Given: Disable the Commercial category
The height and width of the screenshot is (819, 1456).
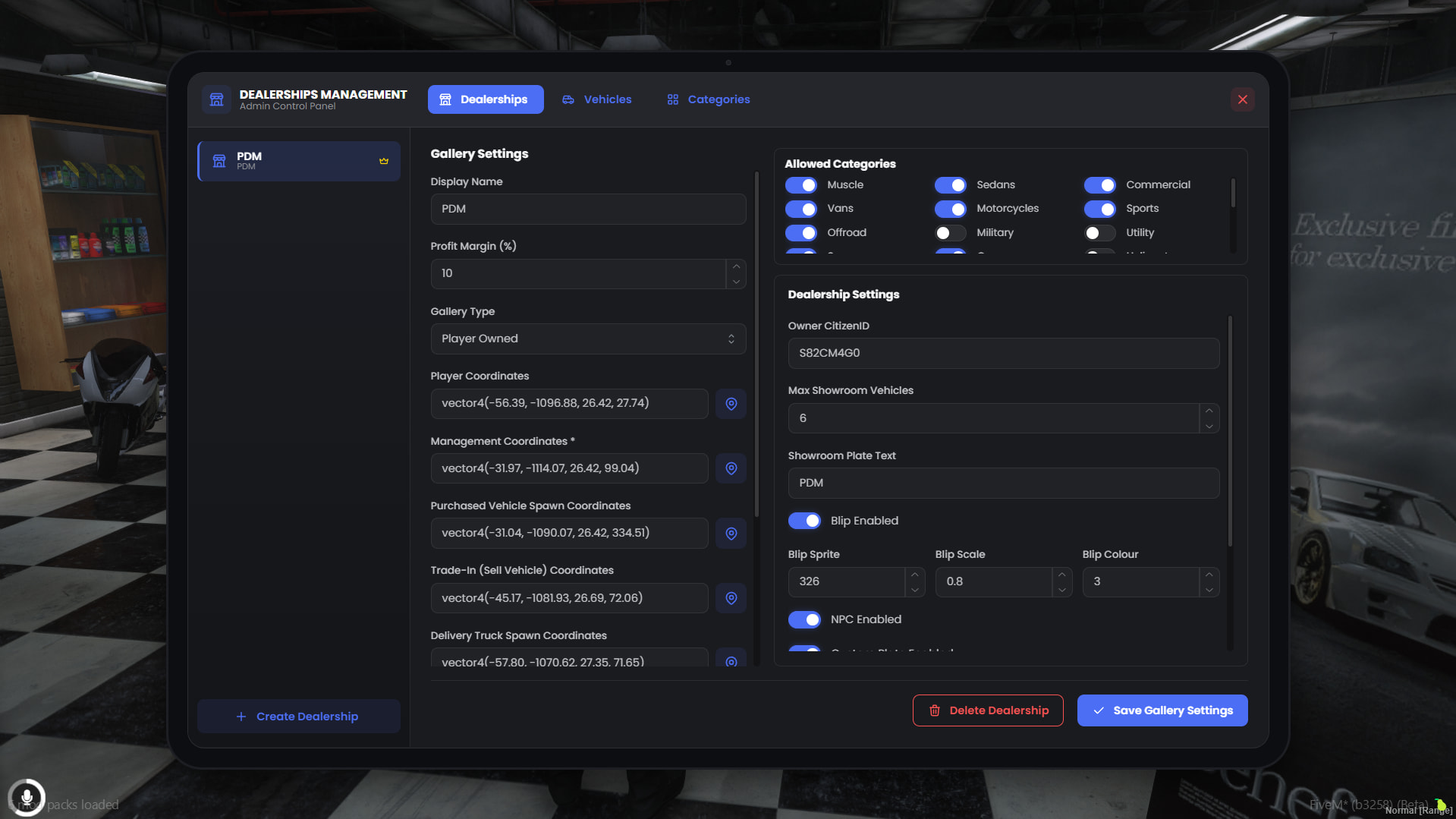Looking at the screenshot, I should pyautogui.click(x=1100, y=185).
